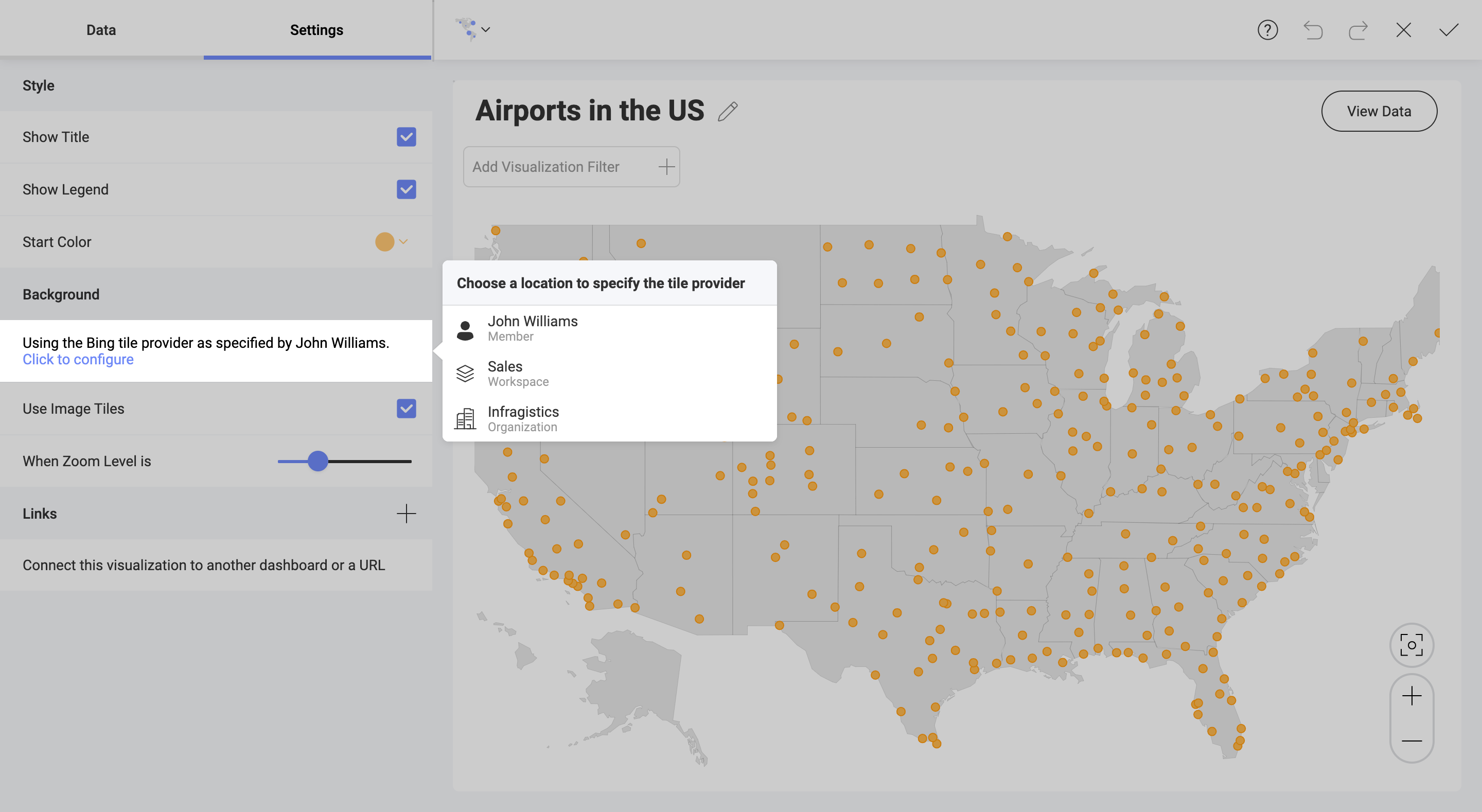Open the help question mark icon
This screenshot has height=812, width=1482.
1267,30
